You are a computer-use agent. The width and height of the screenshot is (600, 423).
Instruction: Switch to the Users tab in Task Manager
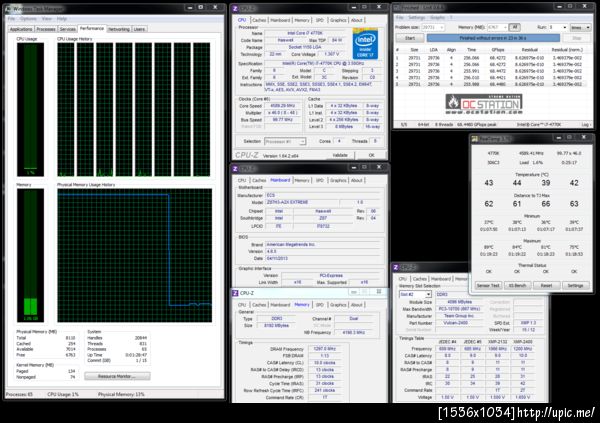click(x=139, y=29)
